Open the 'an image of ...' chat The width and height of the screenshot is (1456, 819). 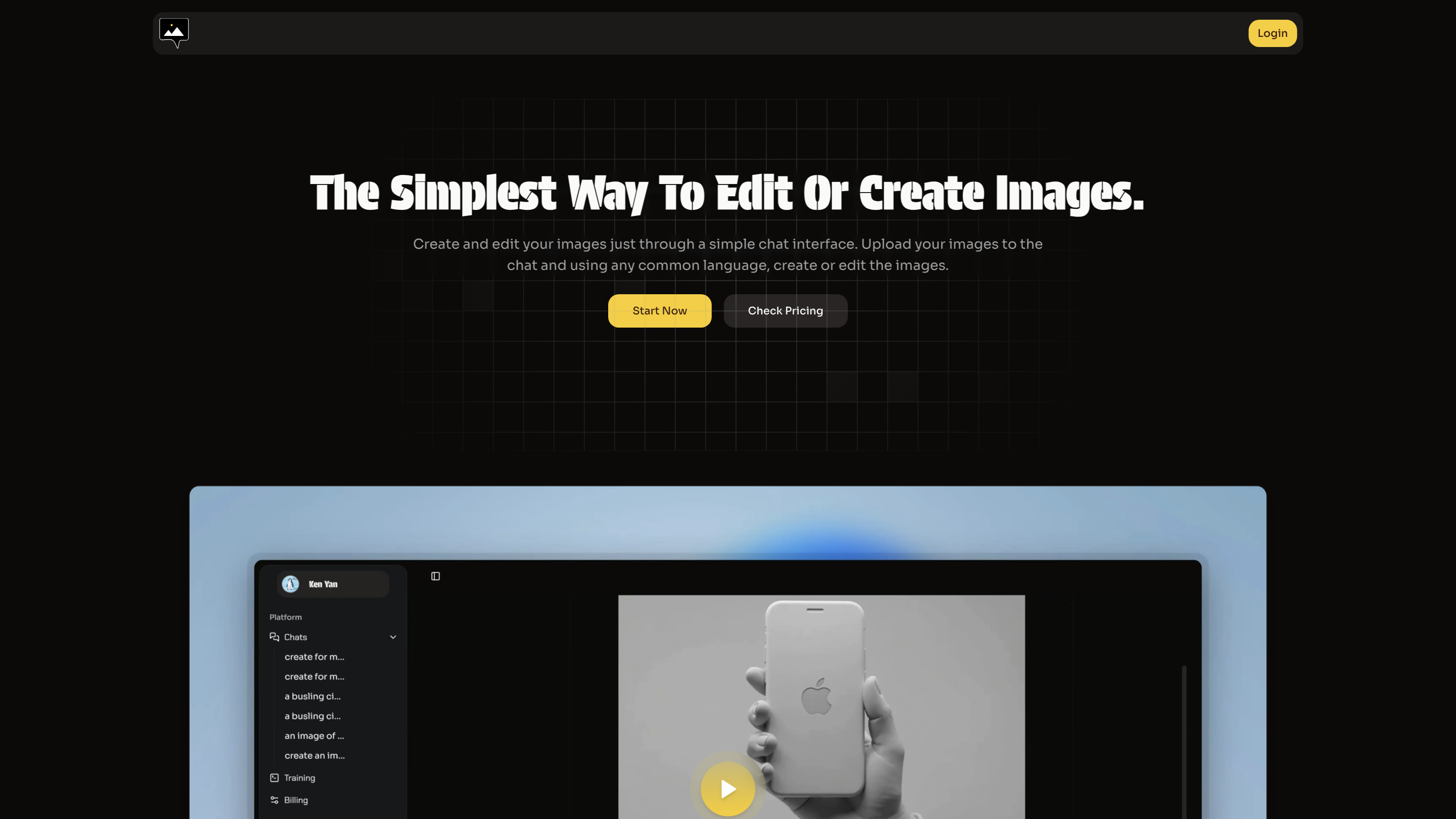[313, 736]
